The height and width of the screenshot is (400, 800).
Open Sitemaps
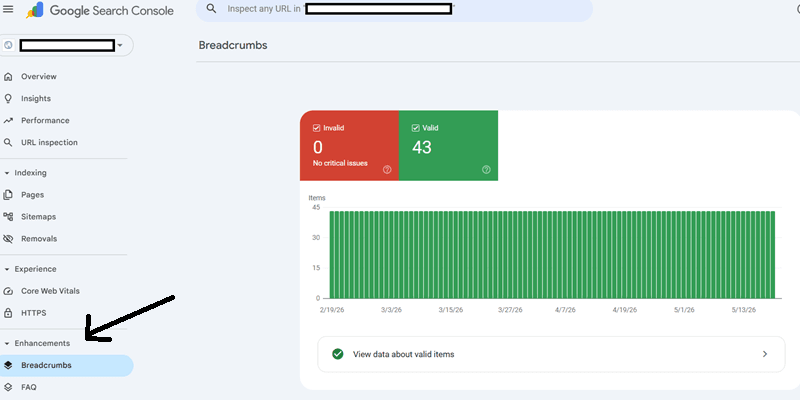(38, 217)
